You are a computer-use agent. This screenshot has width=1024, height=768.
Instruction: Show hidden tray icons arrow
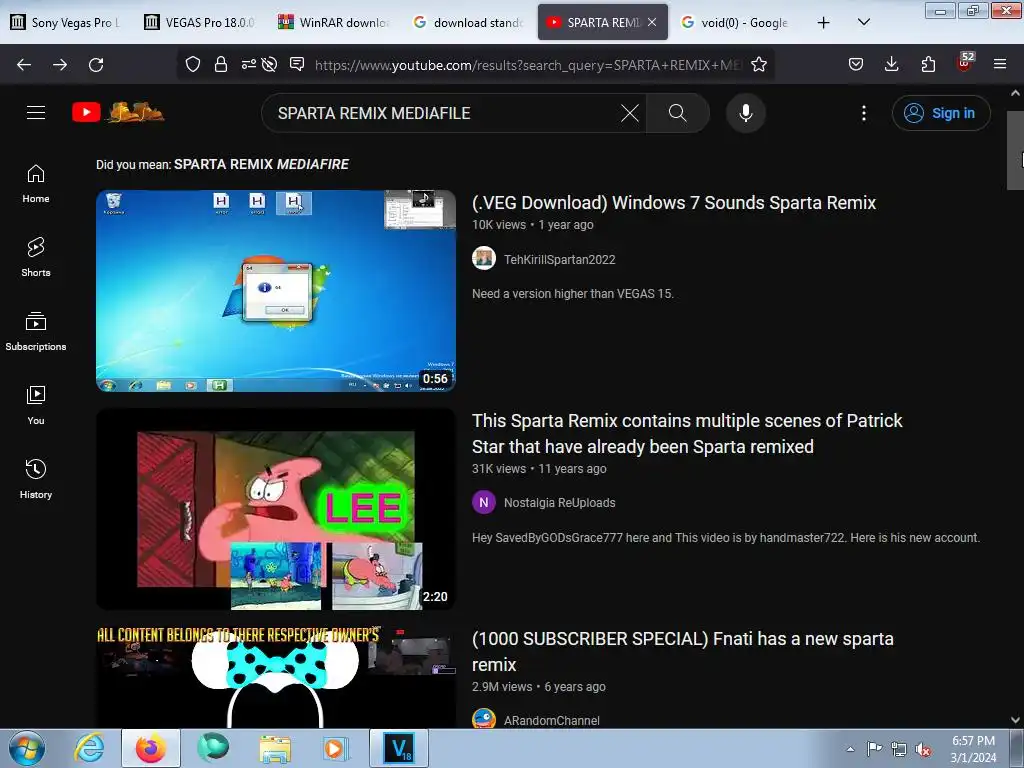850,749
